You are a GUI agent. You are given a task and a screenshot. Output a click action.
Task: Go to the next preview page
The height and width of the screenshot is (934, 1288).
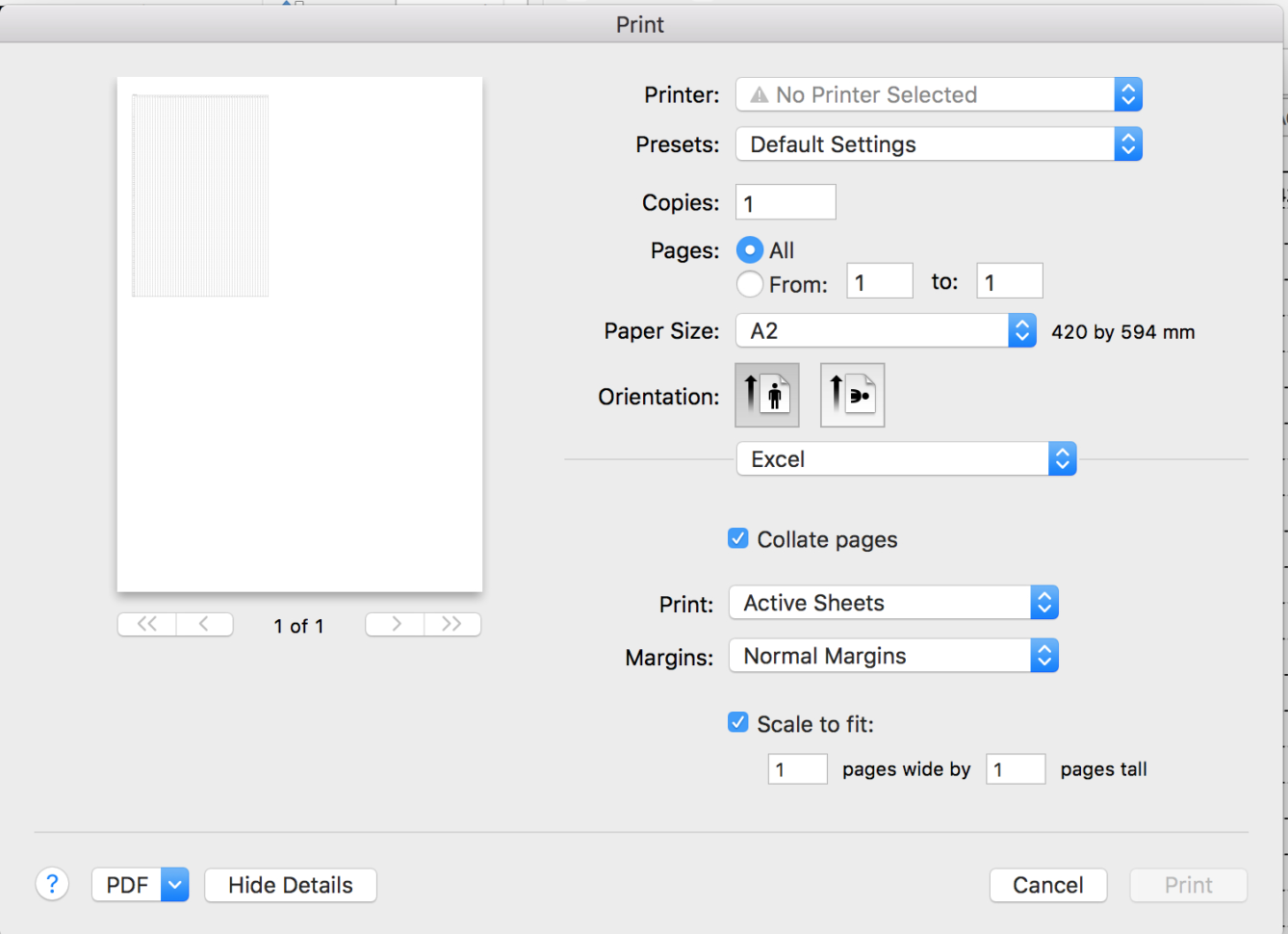pyautogui.click(x=394, y=624)
